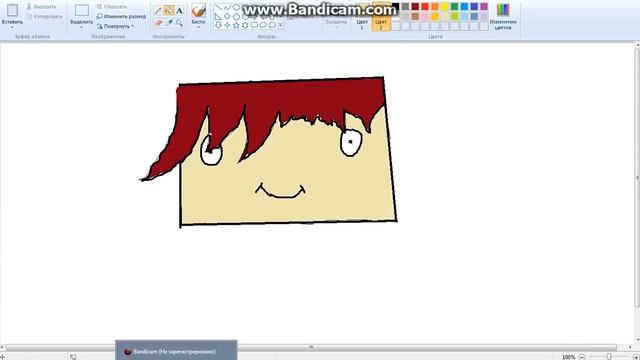Click the zoom out minus button

[x=582, y=357]
